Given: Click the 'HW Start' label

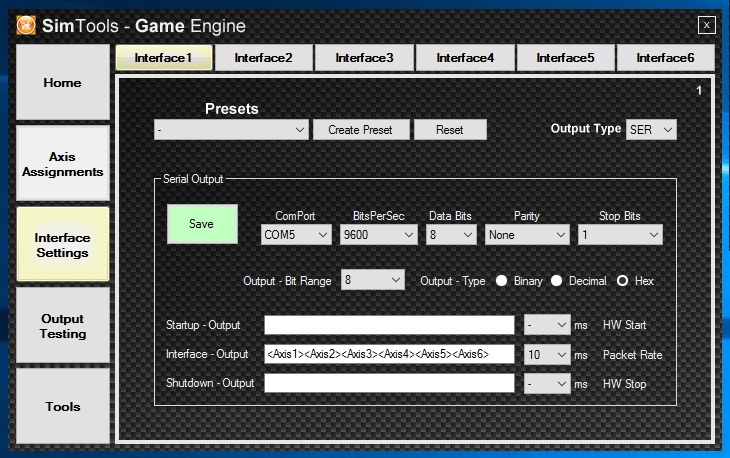Looking at the screenshot, I should [x=624, y=325].
